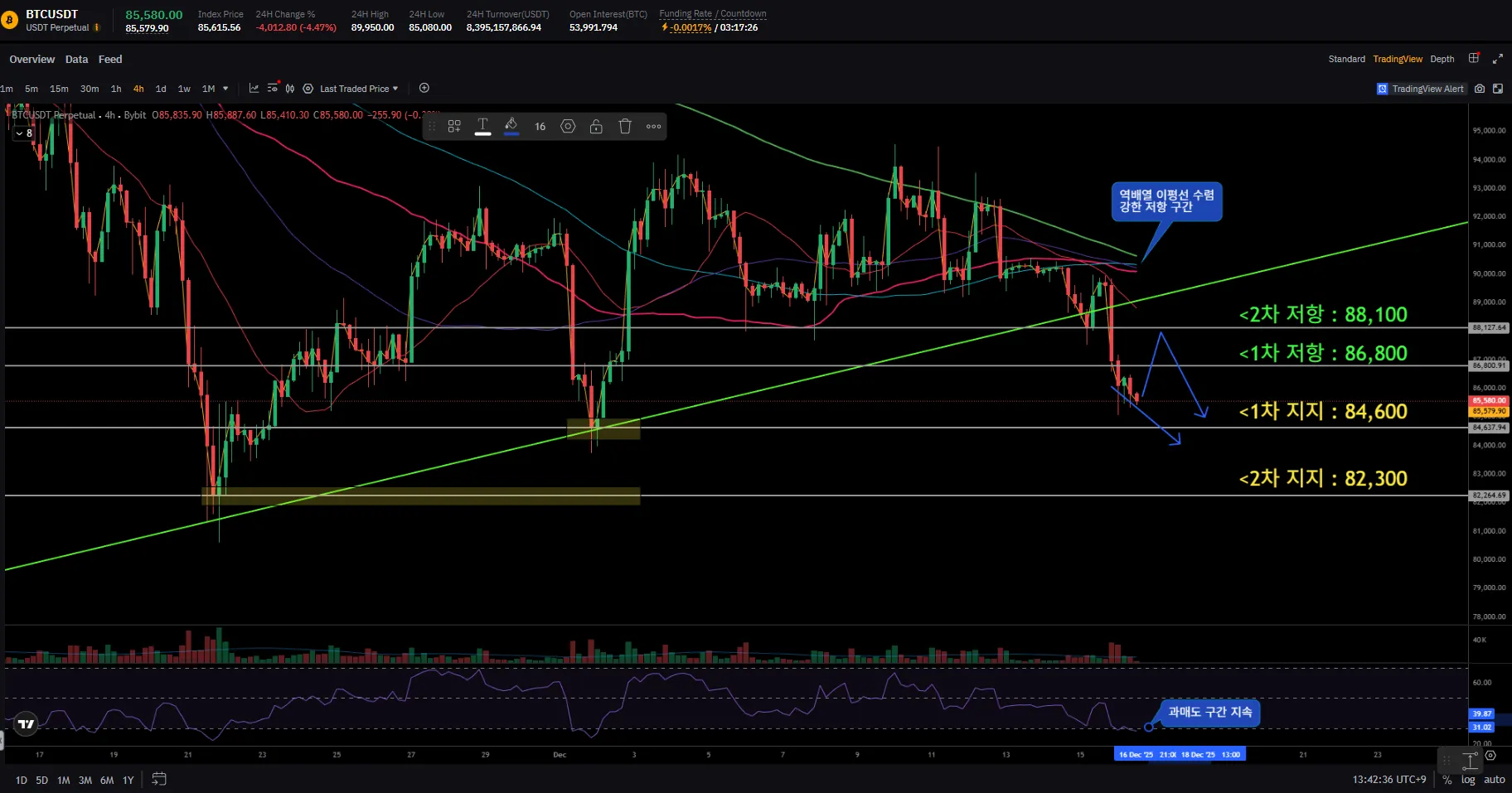The width and height of the screenshot is (1512, 793).
Task: Collapse the indicator legend chevron labeled 8
Action: (19, 133)
